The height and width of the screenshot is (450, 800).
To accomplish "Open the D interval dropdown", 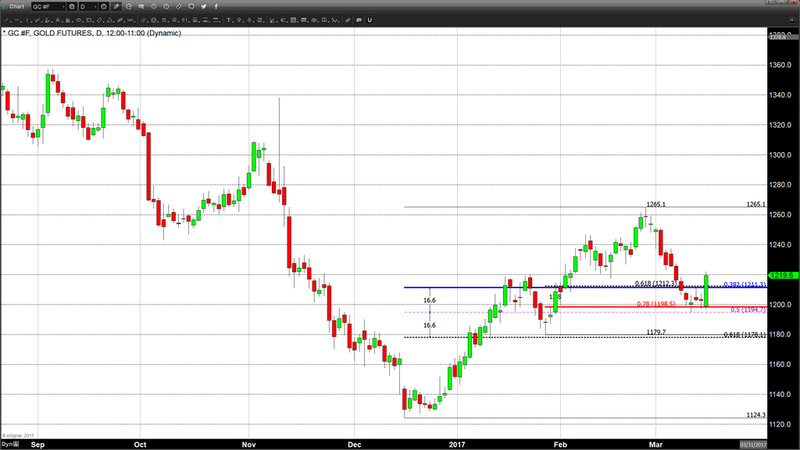I will (95, 7).
